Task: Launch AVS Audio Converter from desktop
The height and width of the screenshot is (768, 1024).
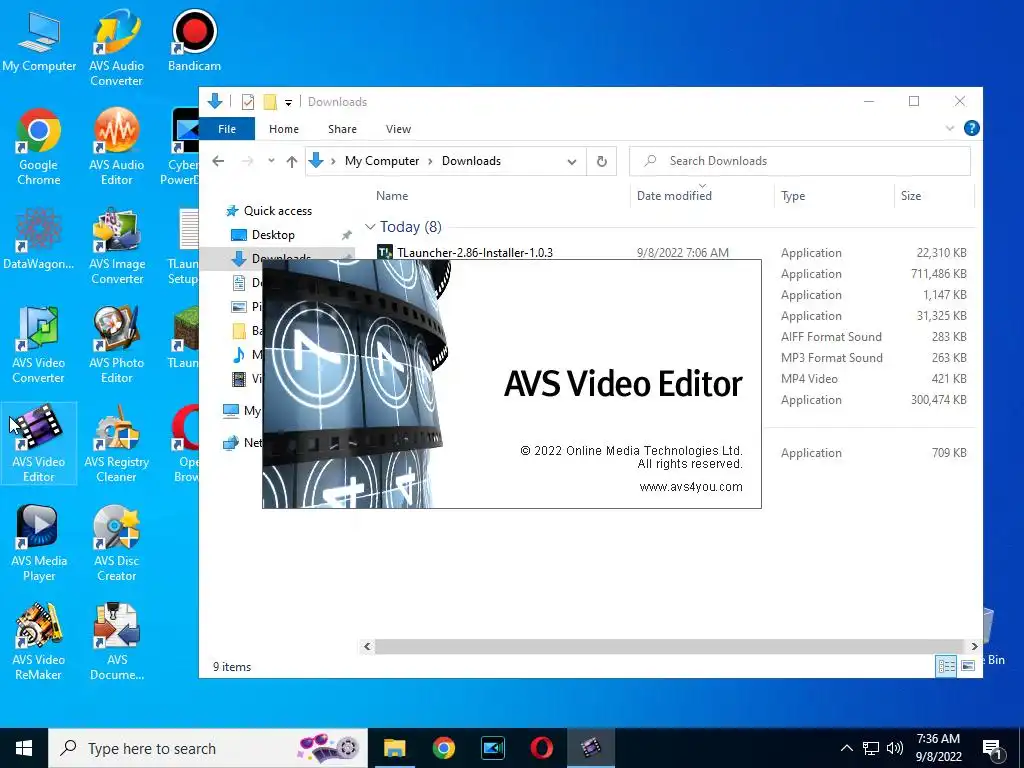Action: [x=116, y=48]
